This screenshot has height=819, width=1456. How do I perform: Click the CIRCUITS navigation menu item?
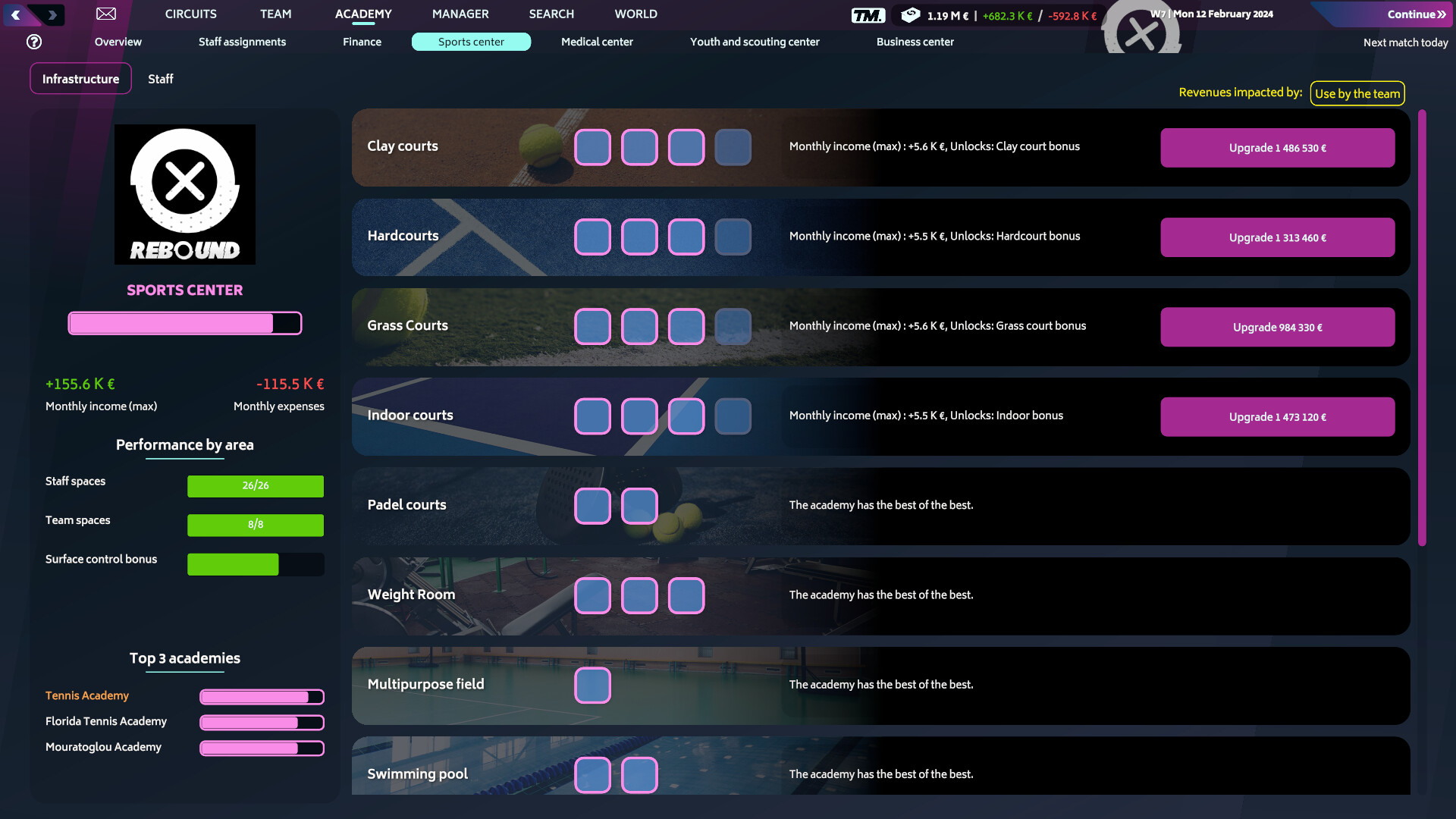pos(190,13)
